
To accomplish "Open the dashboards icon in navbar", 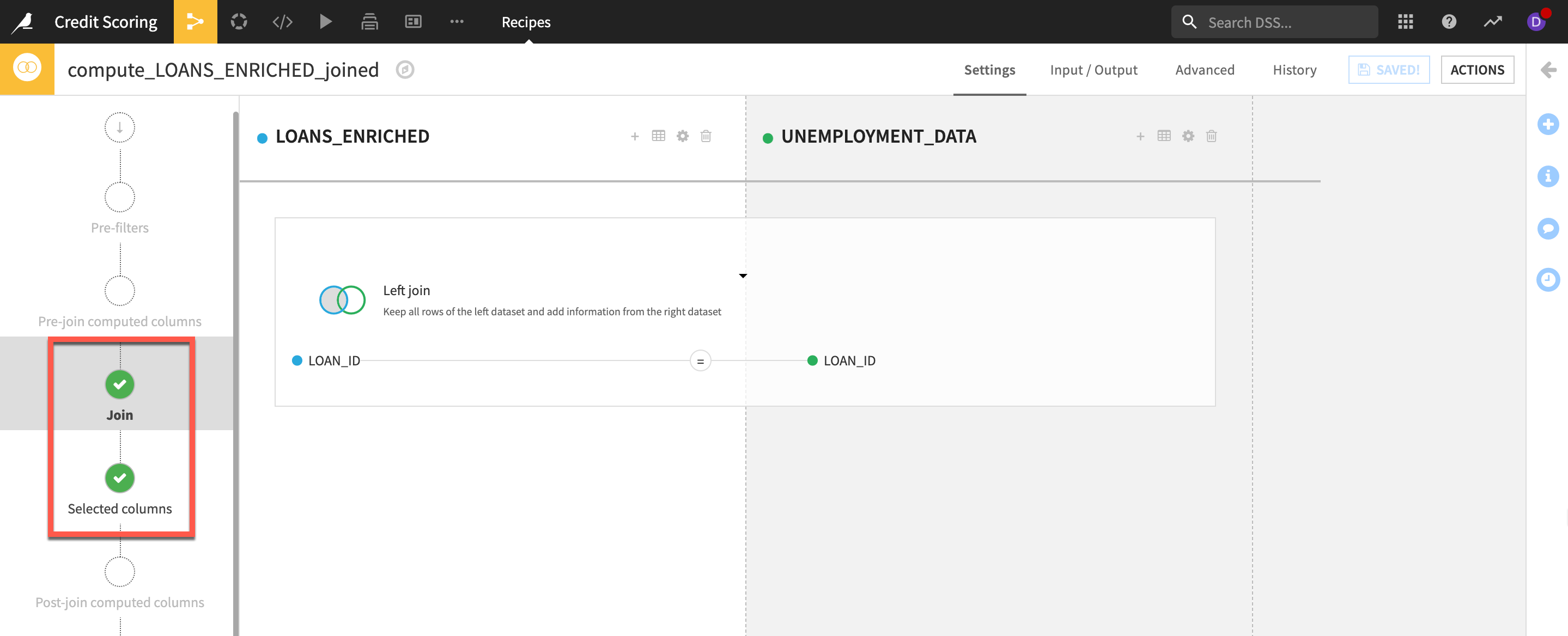I will click(x=412, y=22).
